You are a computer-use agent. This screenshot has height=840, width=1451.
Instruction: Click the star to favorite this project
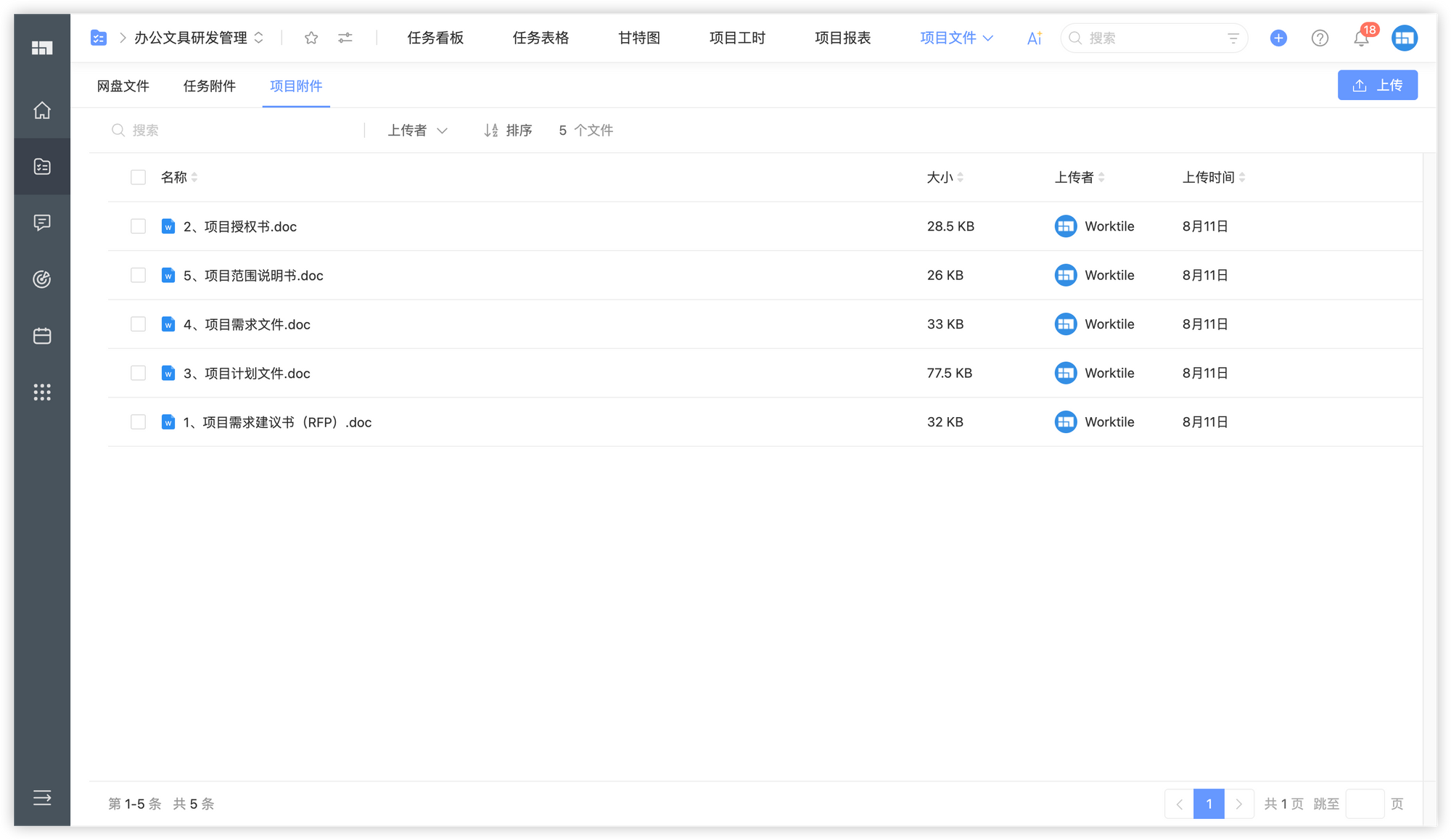311,38
